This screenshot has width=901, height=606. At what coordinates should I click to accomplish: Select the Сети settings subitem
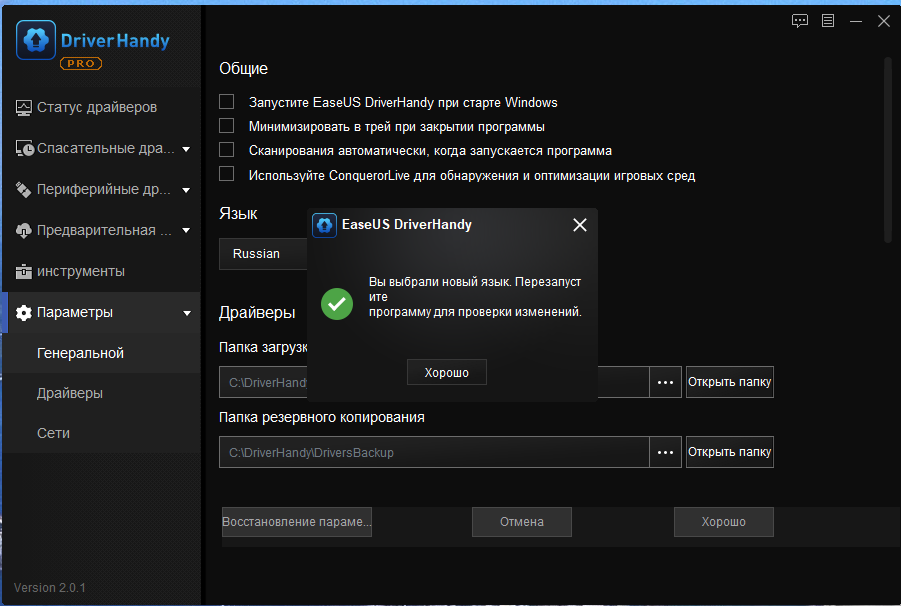pyautogui.click(x=101, y=433)
